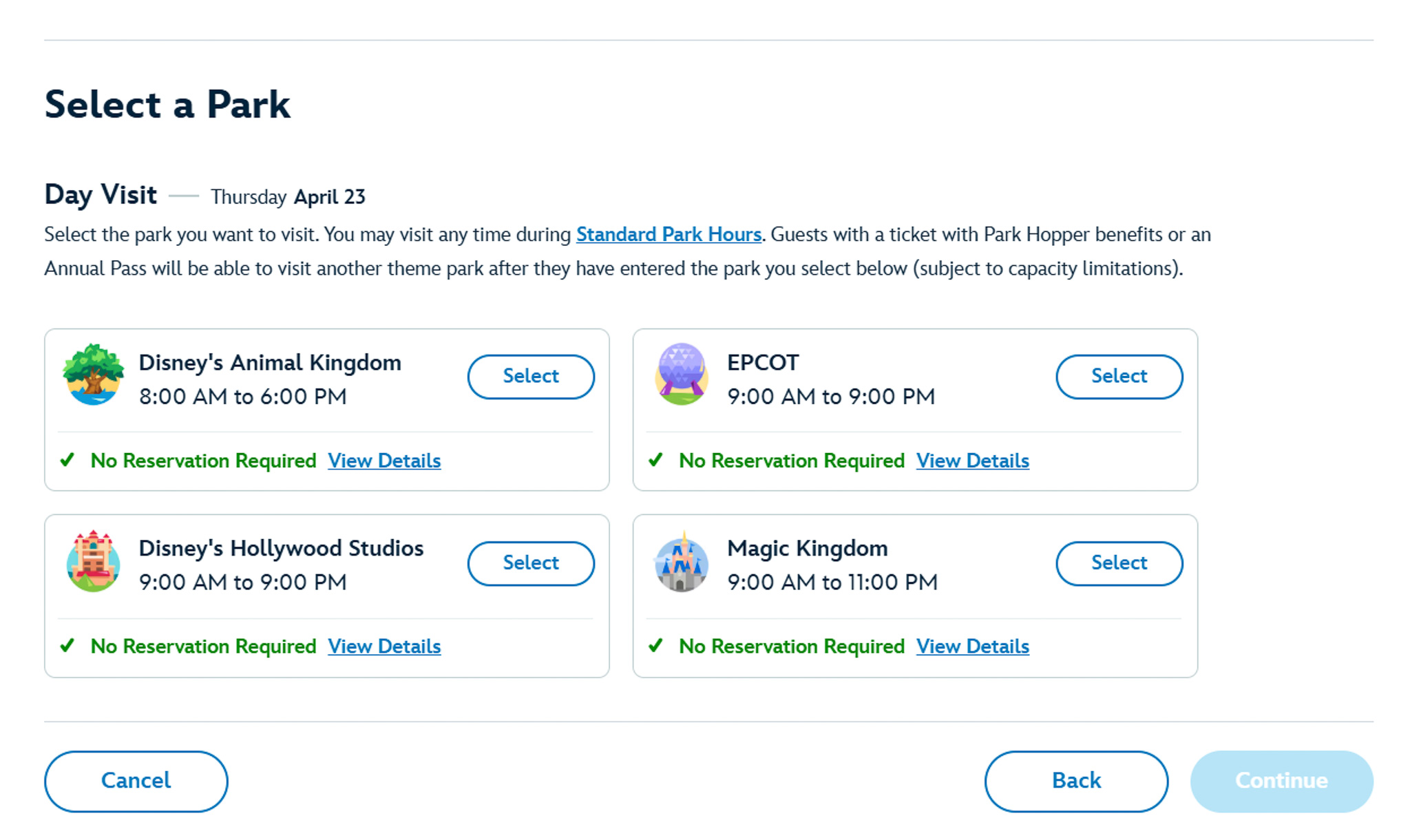The width and height of the screenshot is (1410, 840).
Task: Click the Animal Kingdom tree icon
Action: point(93,375)
